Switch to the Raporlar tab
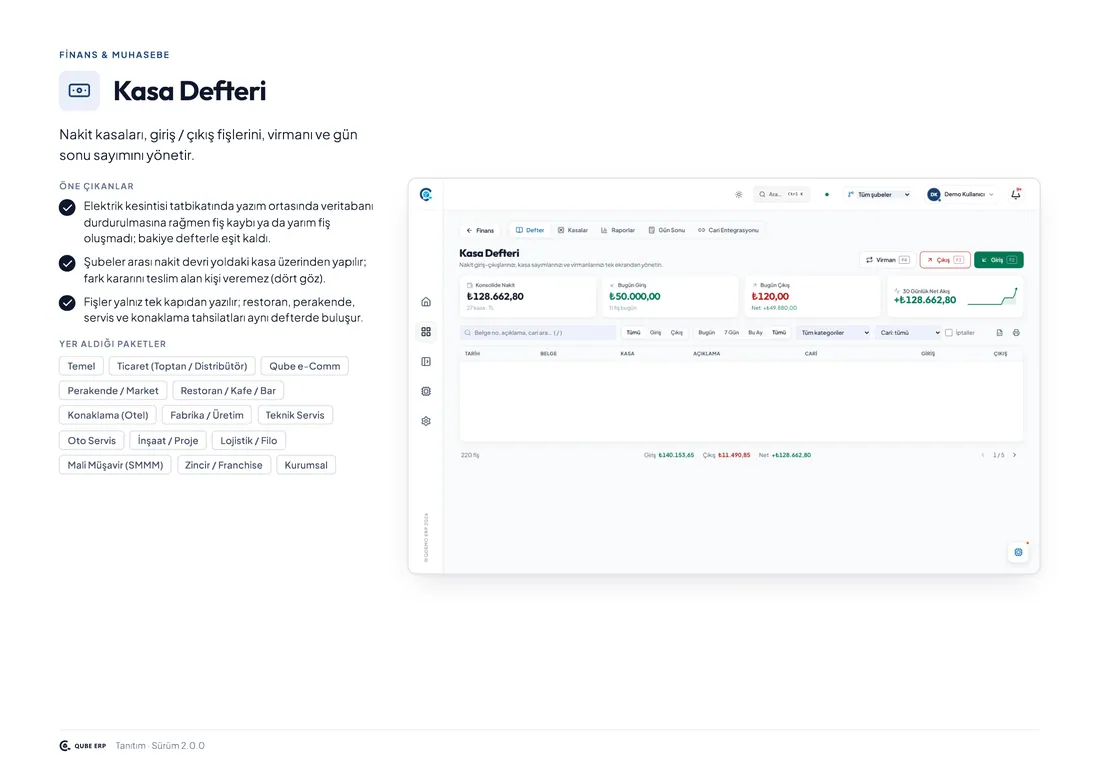The width and height of the screenshot is (1100, 778). [618, 230]
